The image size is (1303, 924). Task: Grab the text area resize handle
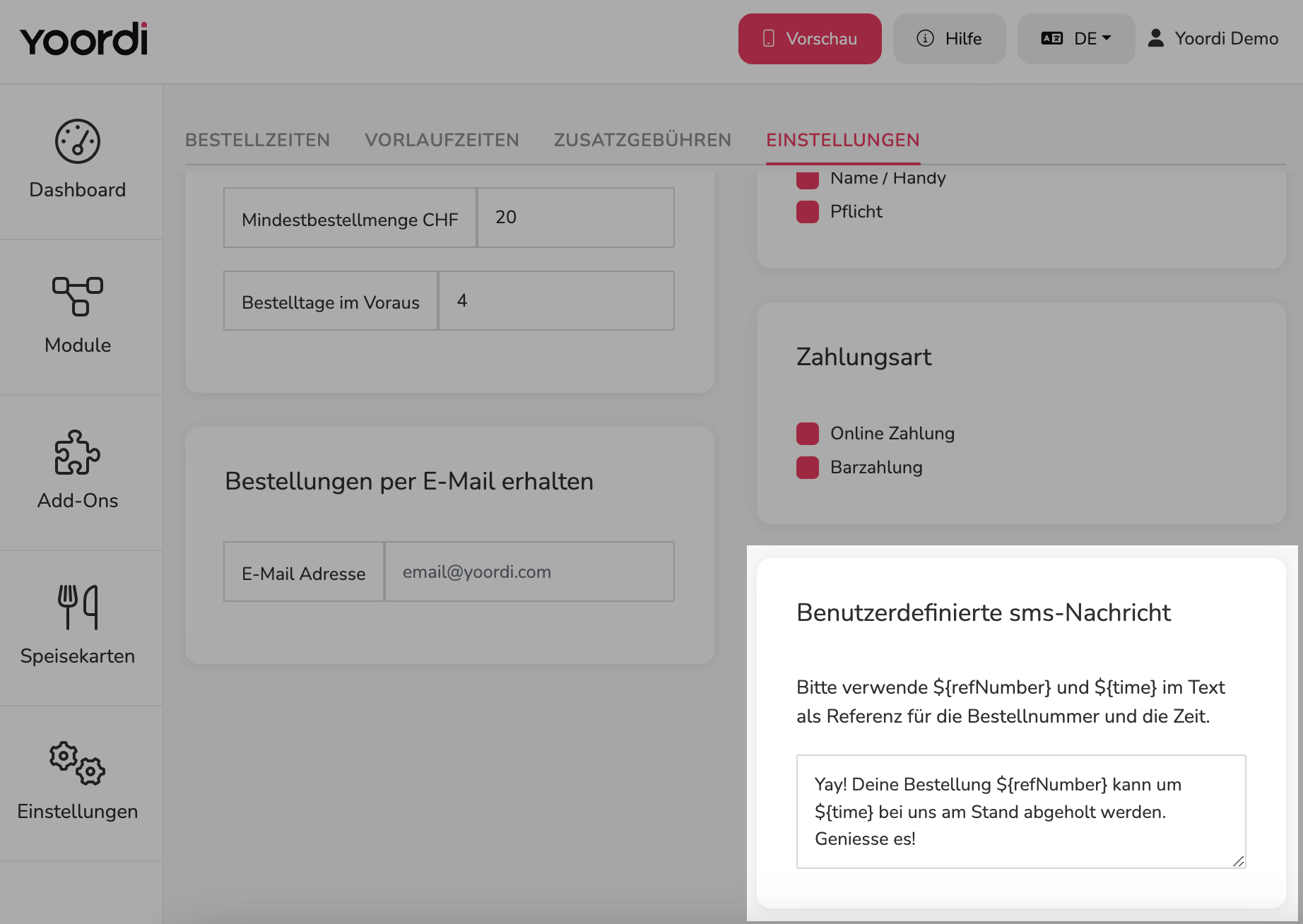1238,861
